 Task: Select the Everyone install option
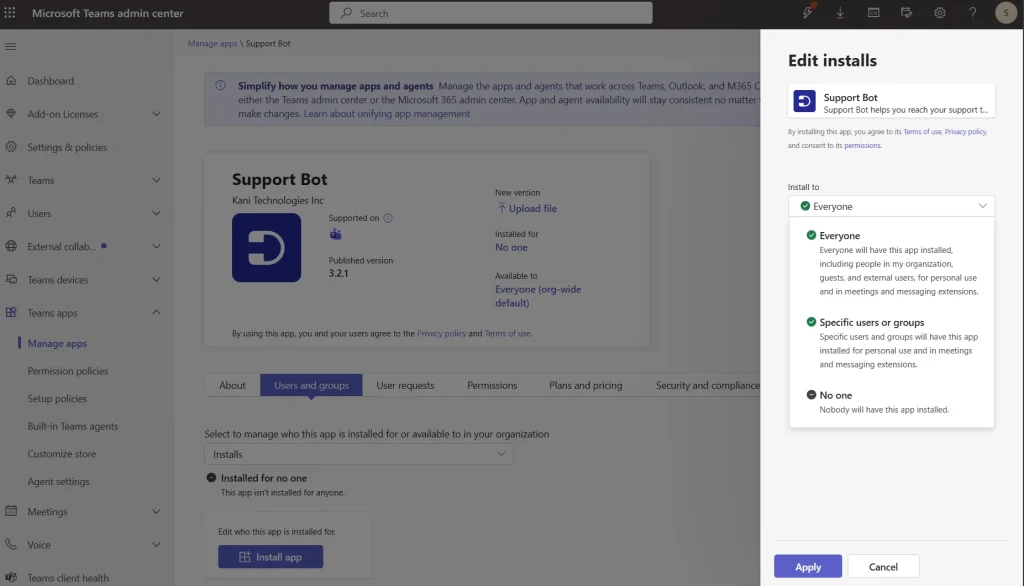(x=892, y=263)
